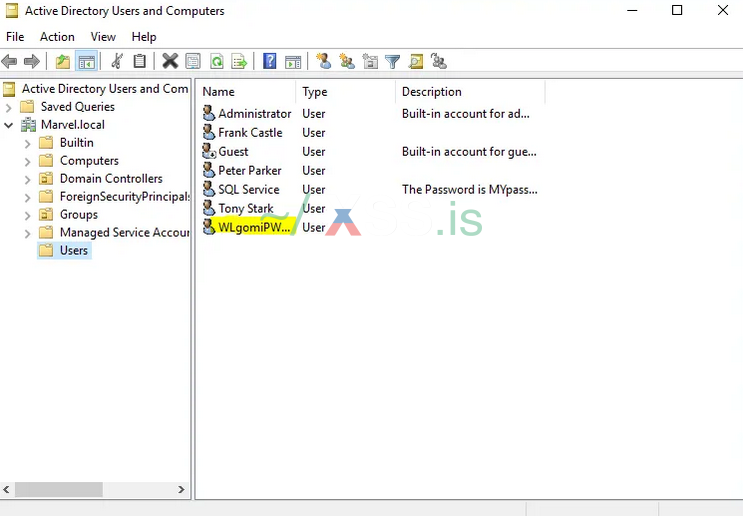The height and width of the screenshot is (516, 743).
Task: Click 'Built-in account for gue...' description
Action: [469, 152]
